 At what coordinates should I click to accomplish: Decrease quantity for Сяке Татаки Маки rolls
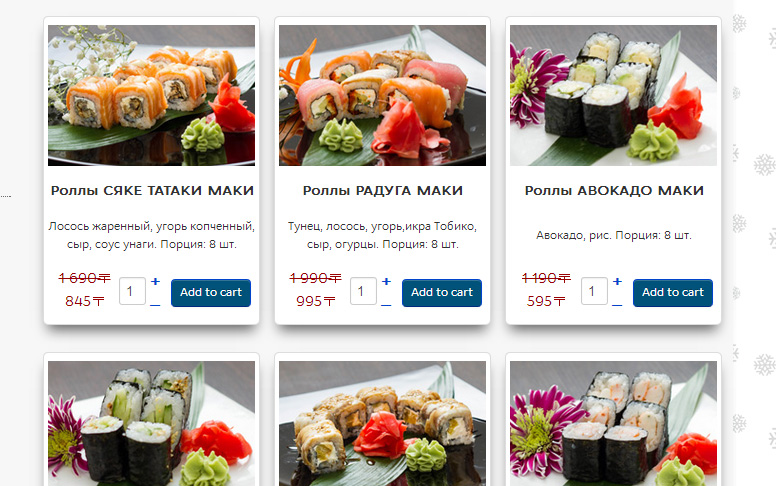click(x=155, y=305)
